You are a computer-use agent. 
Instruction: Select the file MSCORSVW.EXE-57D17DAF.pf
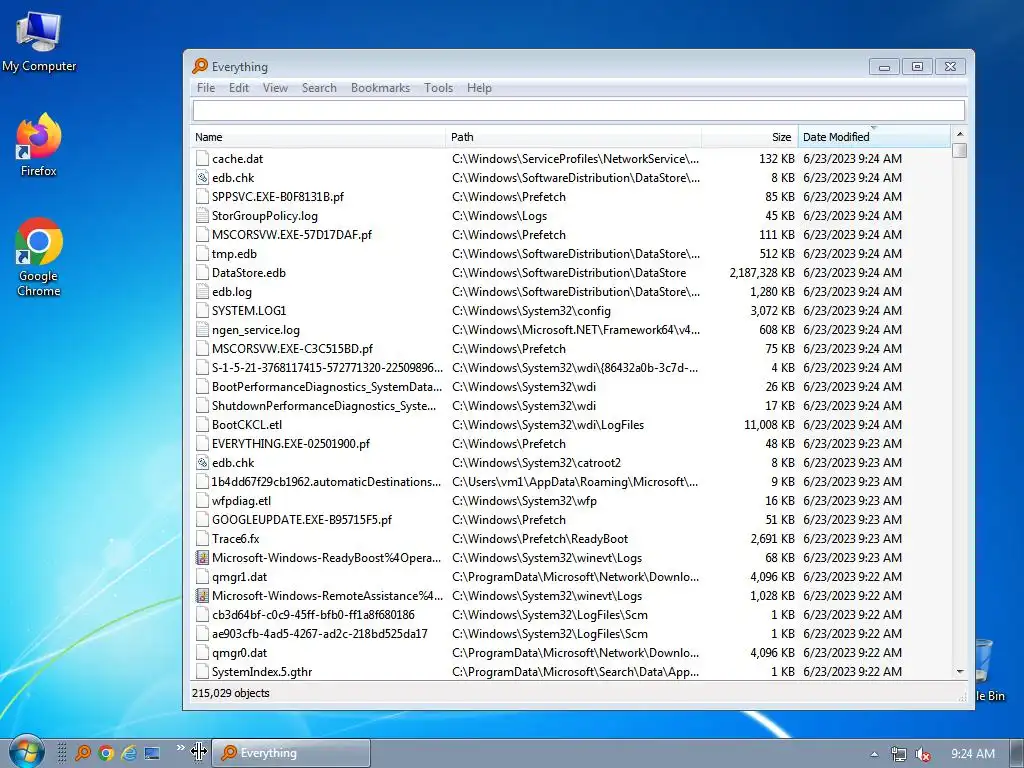(x=291, y=234)
